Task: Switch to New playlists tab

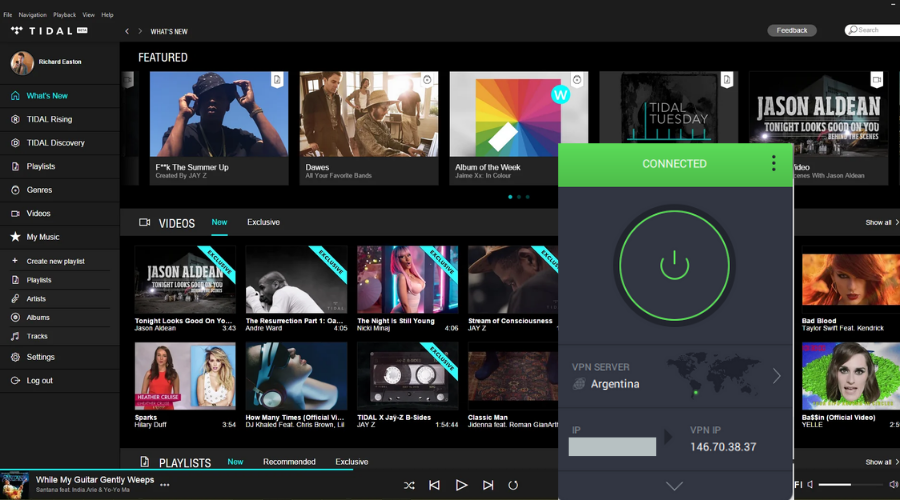Action: click(235, 462)
